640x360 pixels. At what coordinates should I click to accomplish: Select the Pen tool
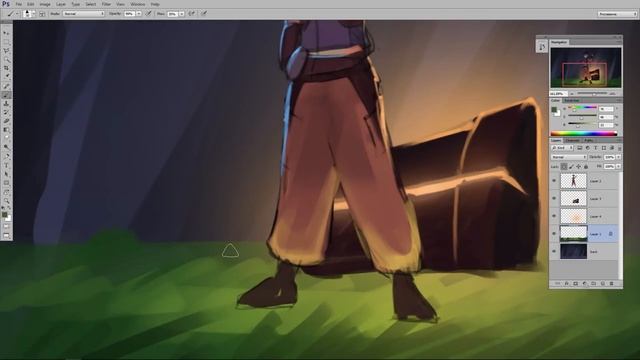coord(6,156)
